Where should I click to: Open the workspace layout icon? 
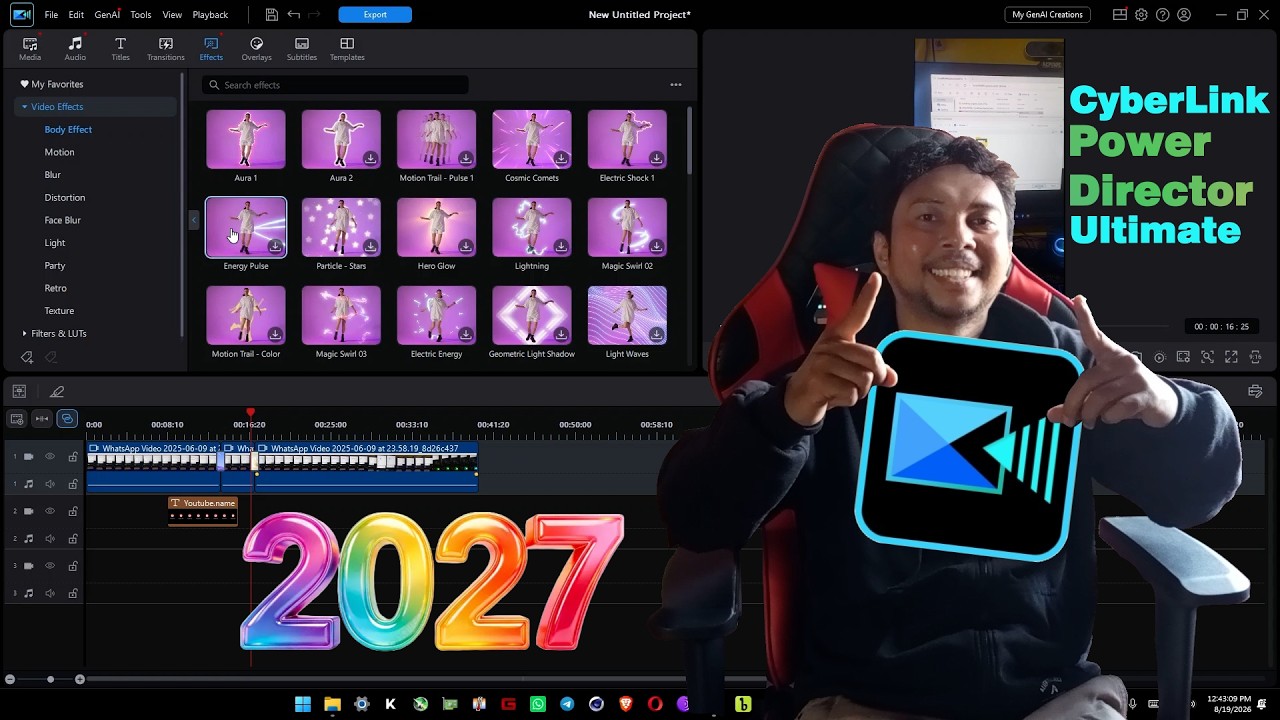click(1120, 15)
